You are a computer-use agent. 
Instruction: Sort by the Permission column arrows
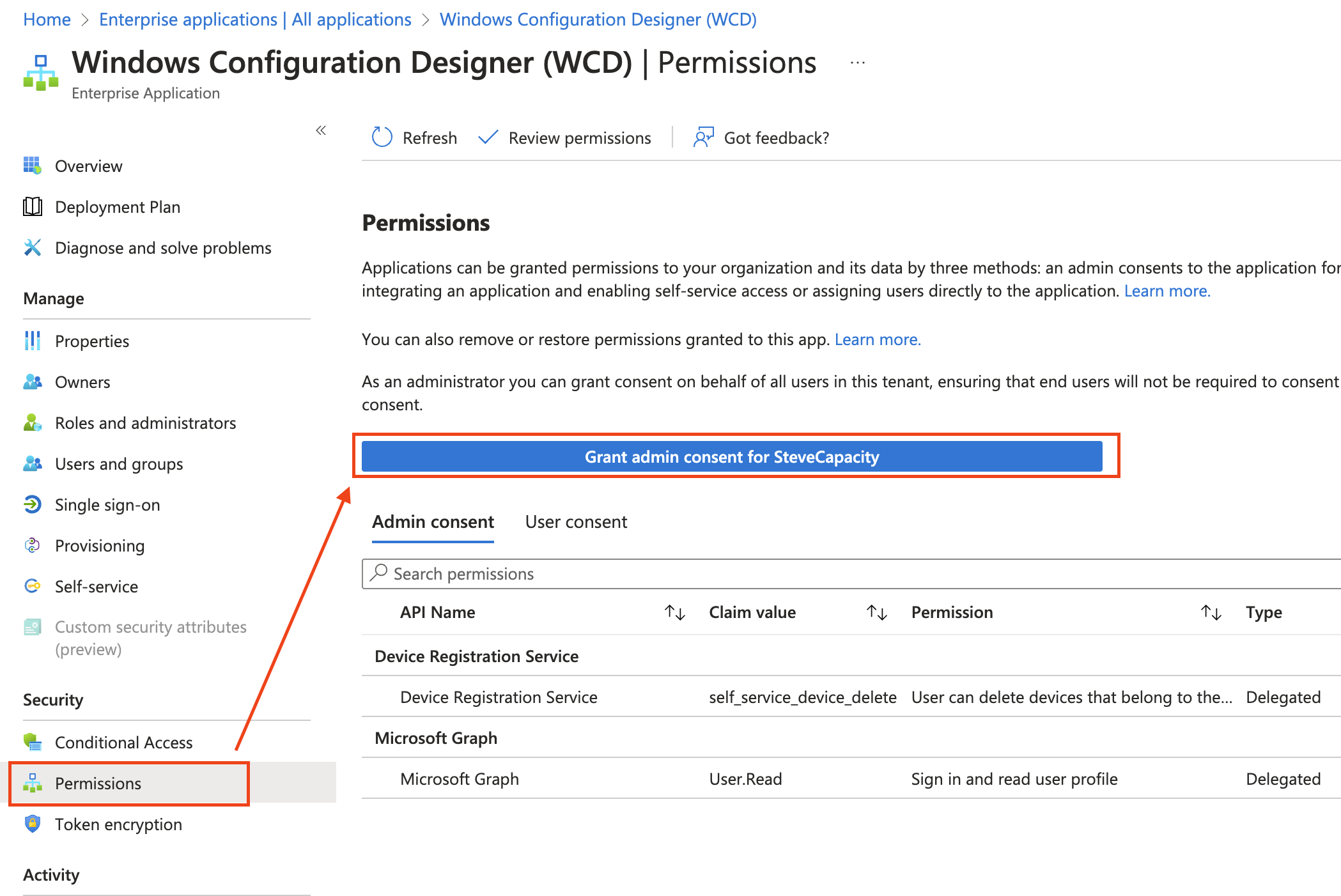(1211, 612)
